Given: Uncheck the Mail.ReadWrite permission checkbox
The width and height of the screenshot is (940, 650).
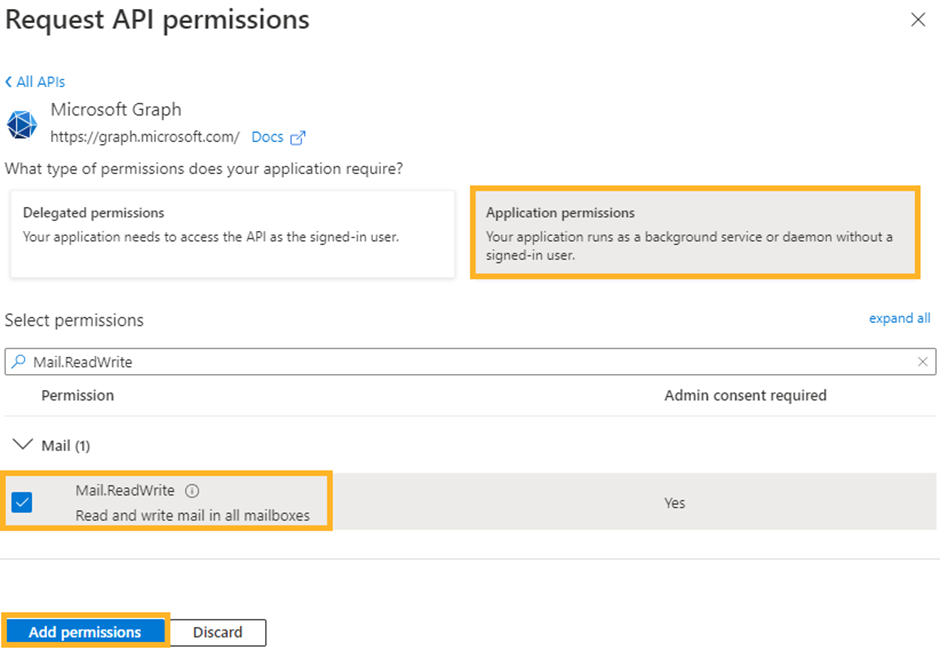Looking at the screenshot, I should point(22,502).
